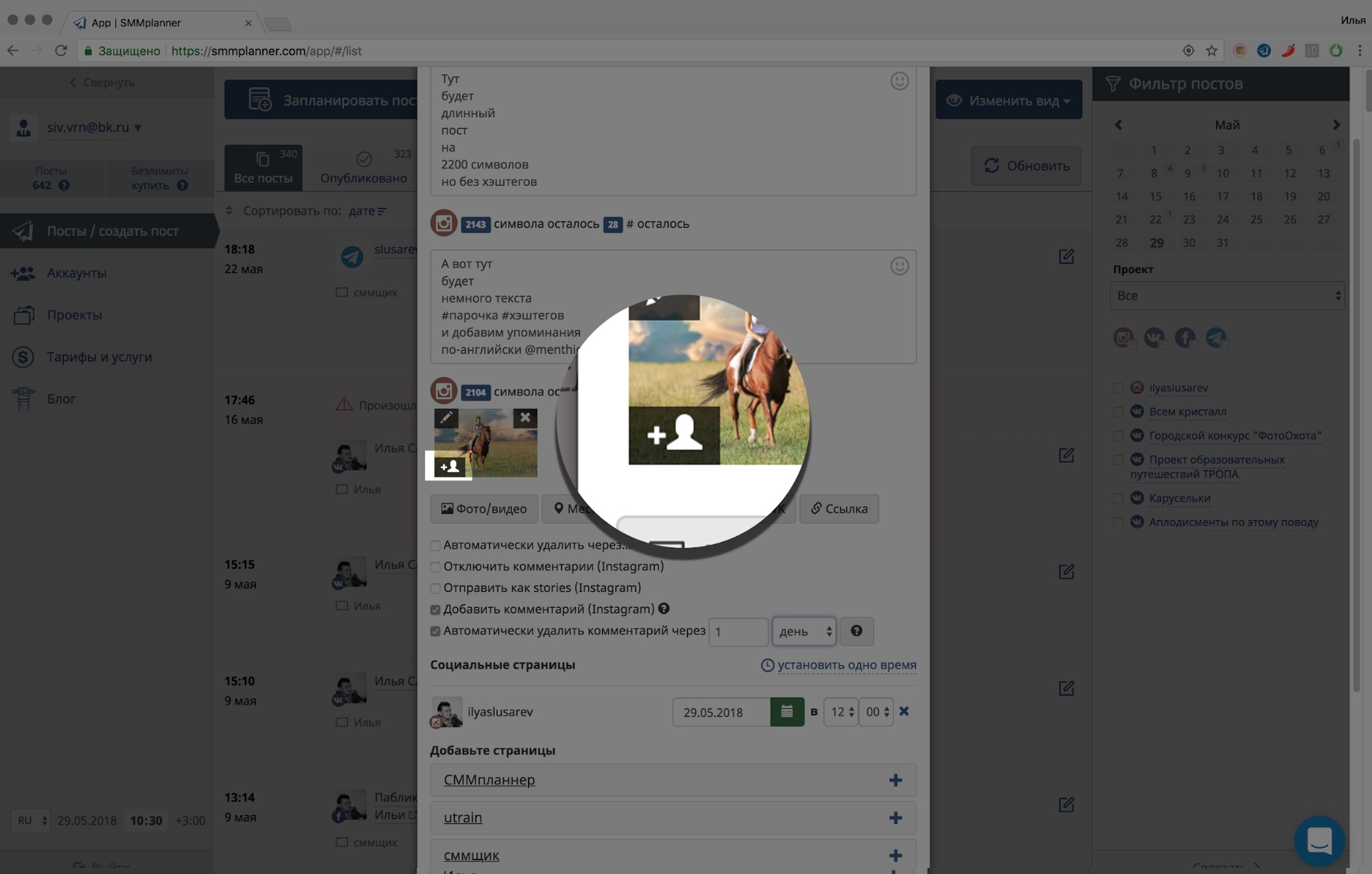Open Проект dropdown showing Все
This screenshot has width=1372, height=874.
click(x=1226, y=296)
